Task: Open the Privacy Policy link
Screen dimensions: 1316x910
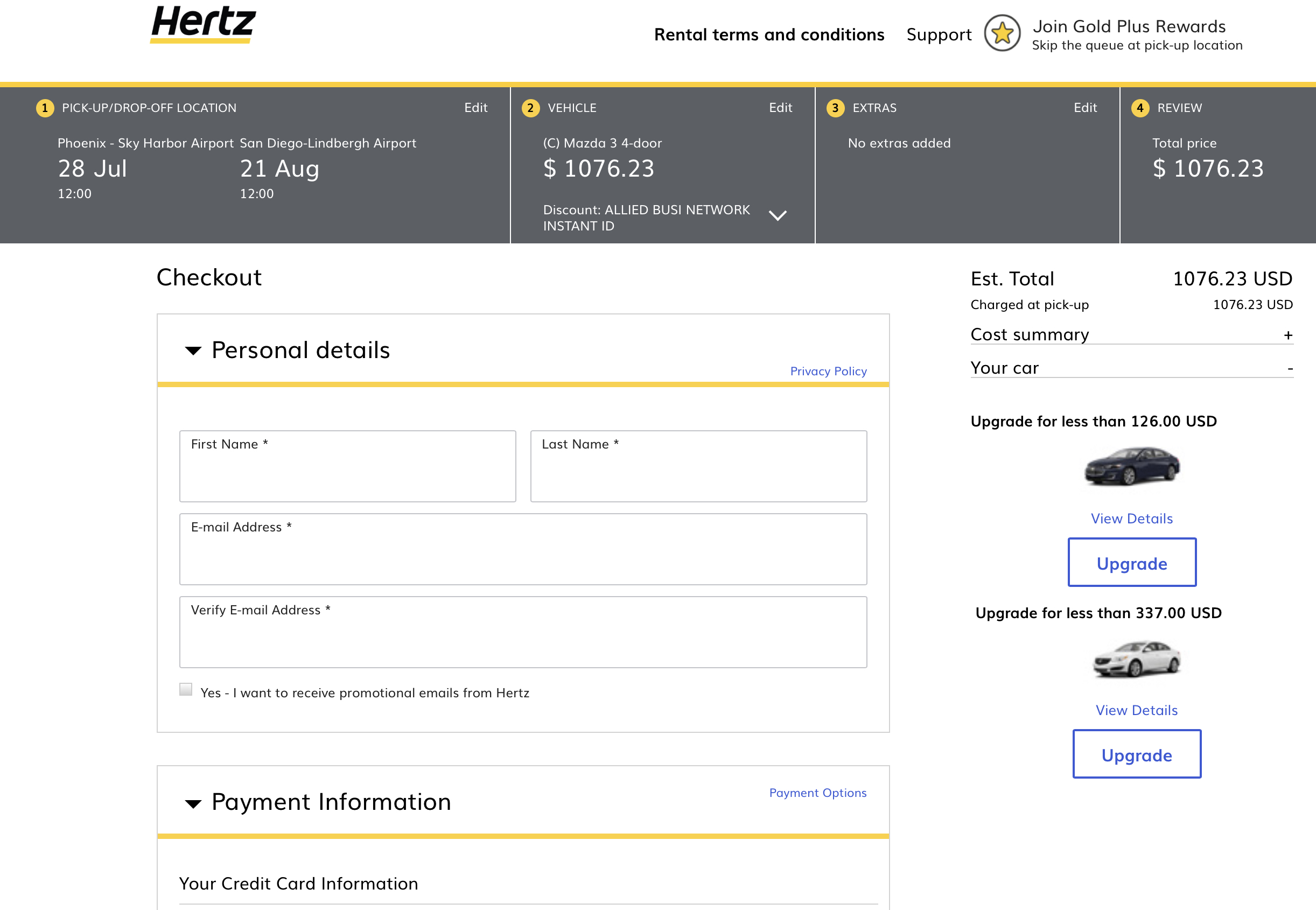Action: click(x=828, y=371)
